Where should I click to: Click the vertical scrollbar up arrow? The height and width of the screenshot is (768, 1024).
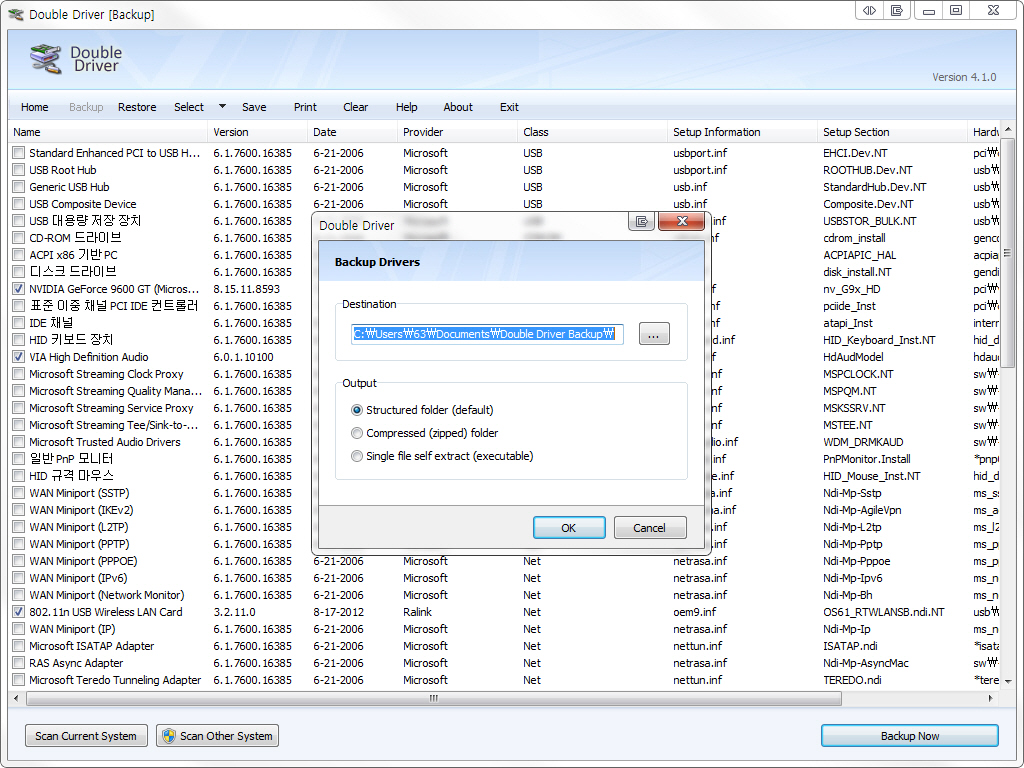(x=1008, y=129)
